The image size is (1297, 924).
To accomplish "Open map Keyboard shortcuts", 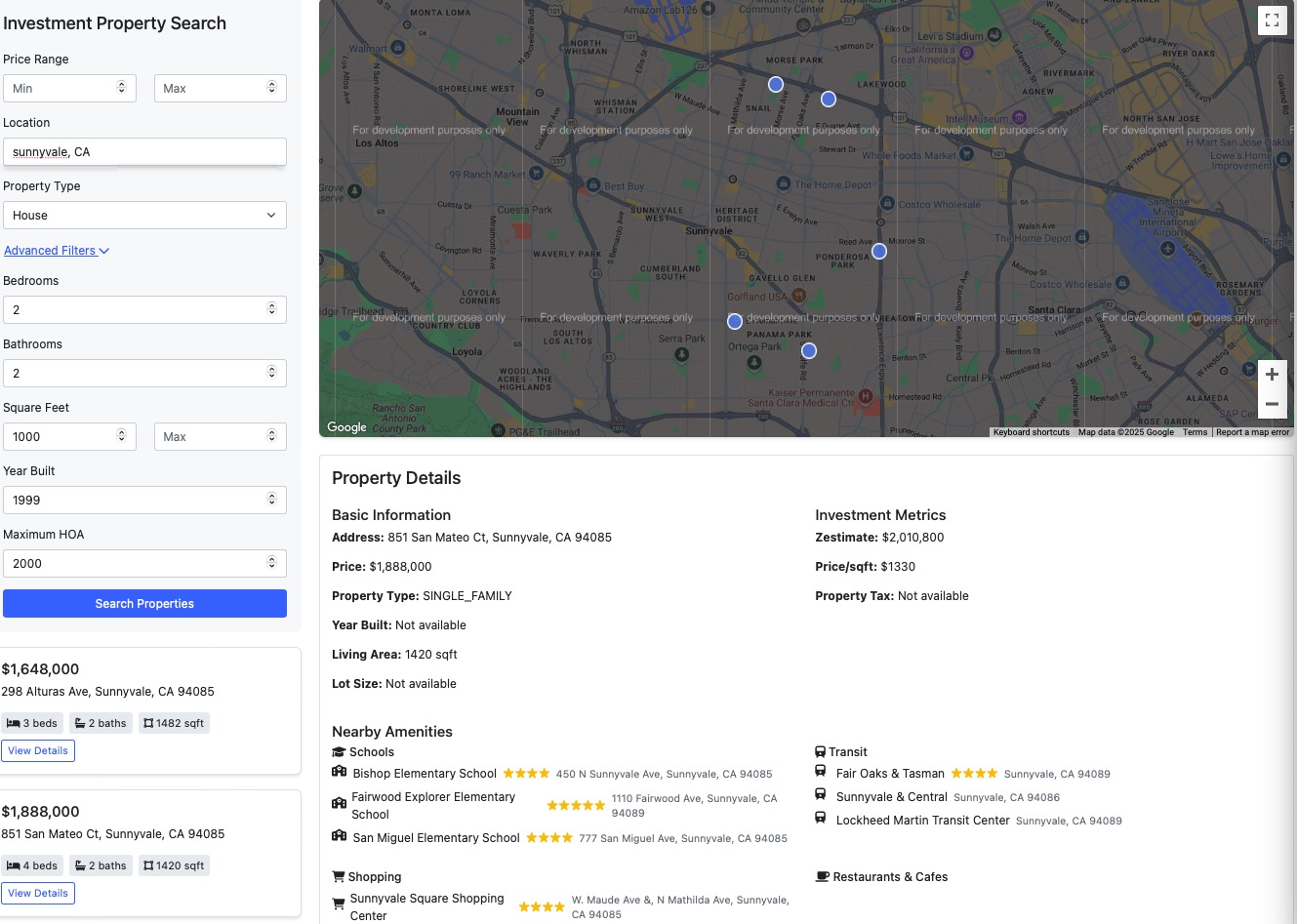I will [1032, 432].
